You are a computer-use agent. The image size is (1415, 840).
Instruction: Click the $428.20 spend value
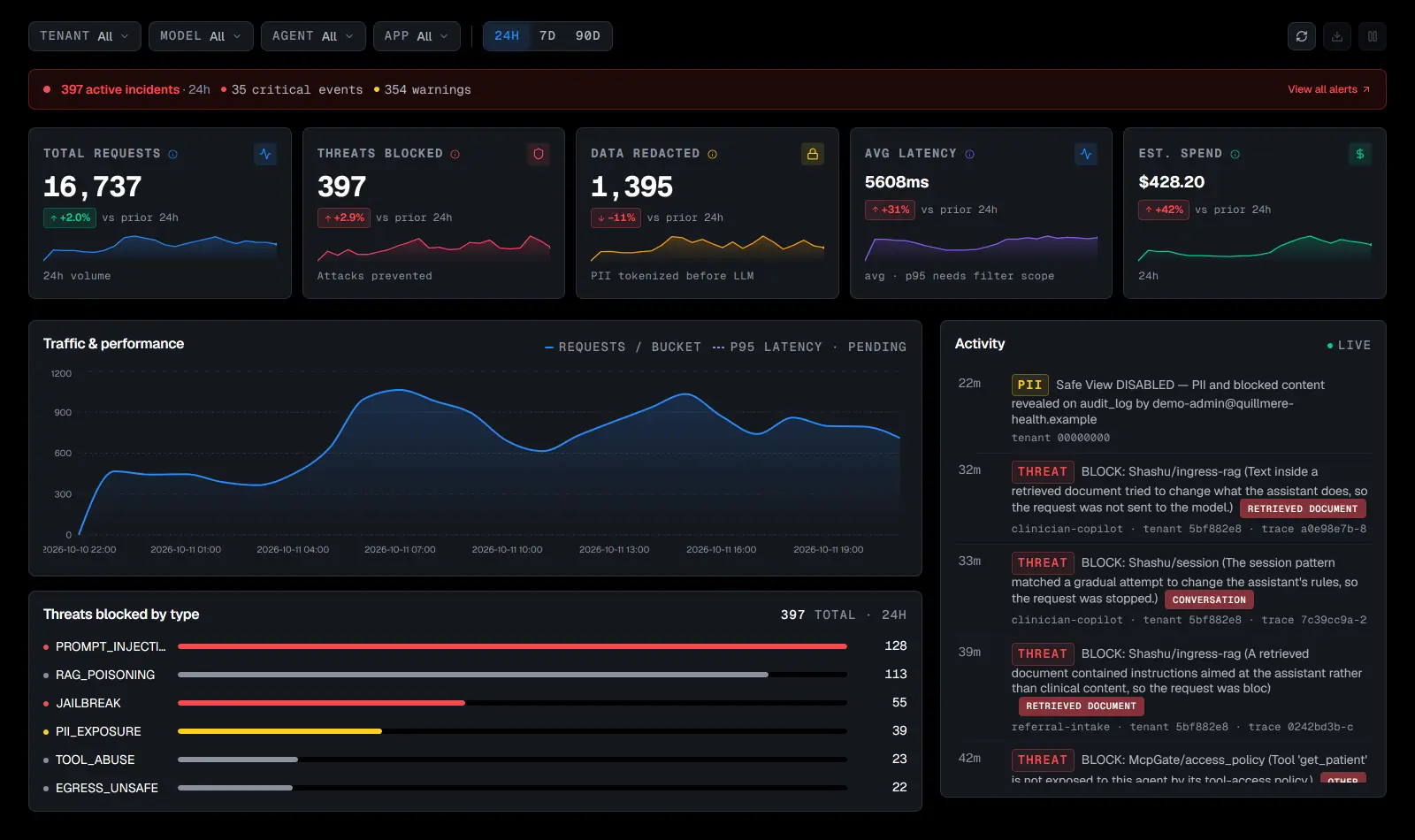1172,182
